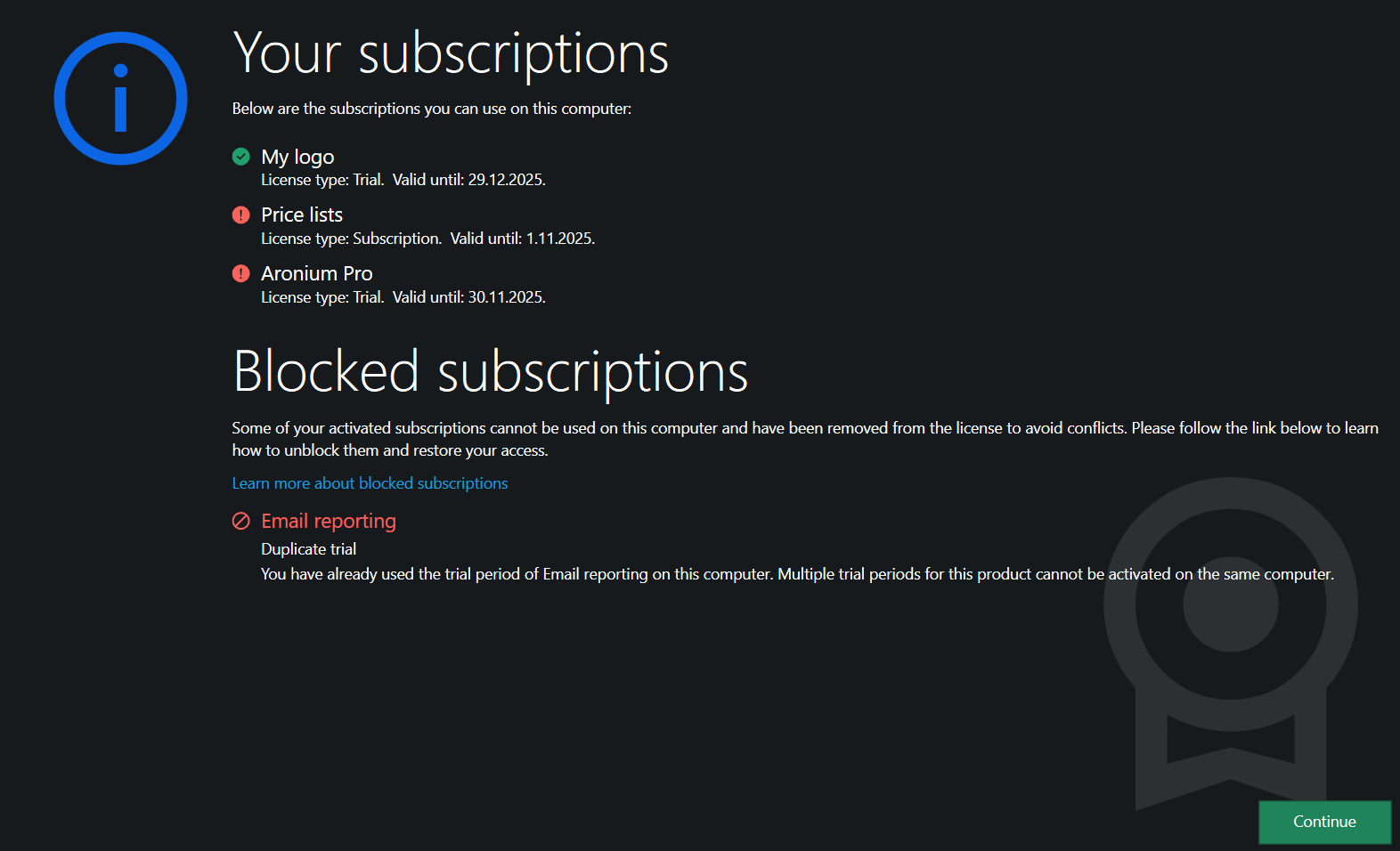
Task: Click the duplicate trial explanation message
Action: [797, 574]
